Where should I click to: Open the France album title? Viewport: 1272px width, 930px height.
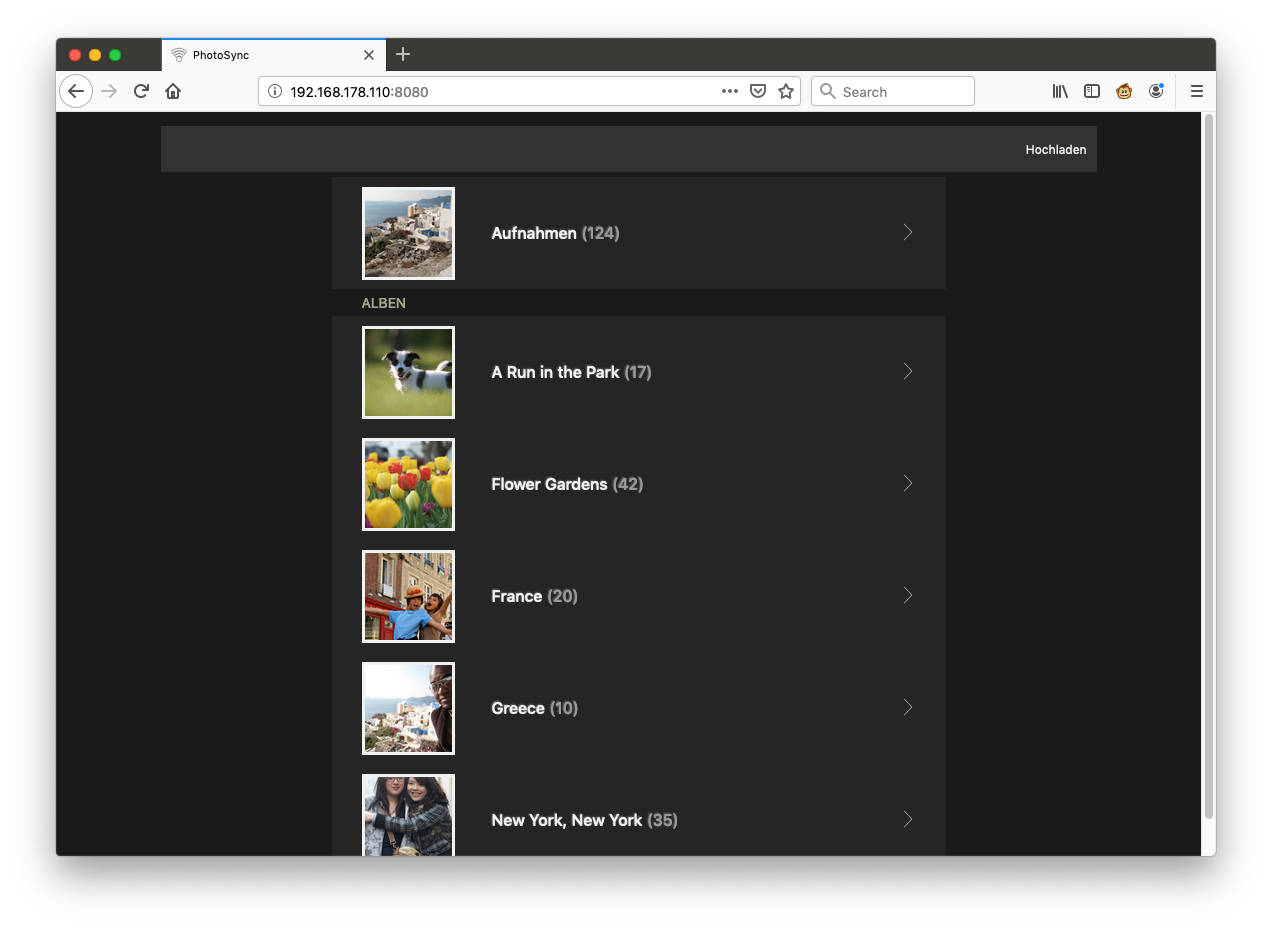pos(516,596)
